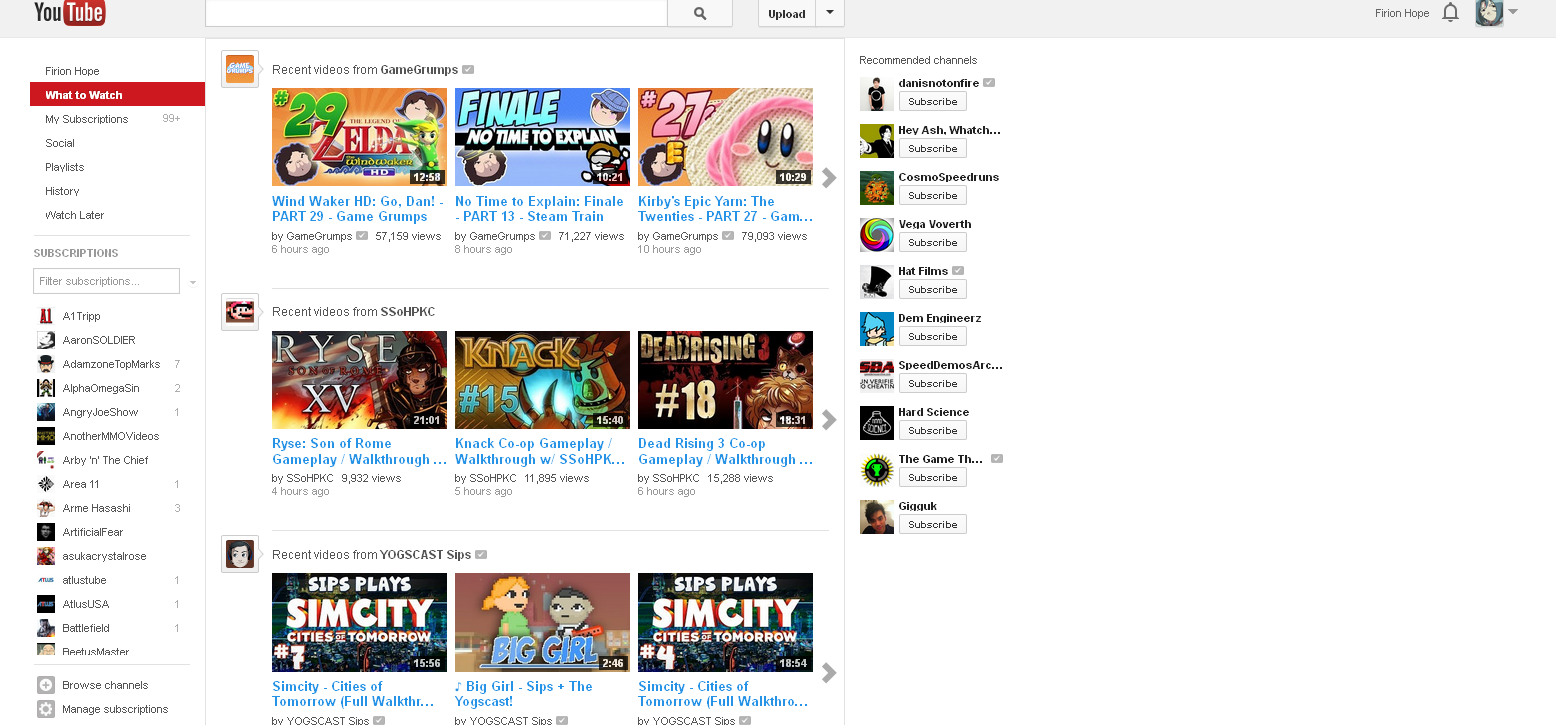Open The Game Theorists channel avatar

pyautogui.click(x=876, y=470)
